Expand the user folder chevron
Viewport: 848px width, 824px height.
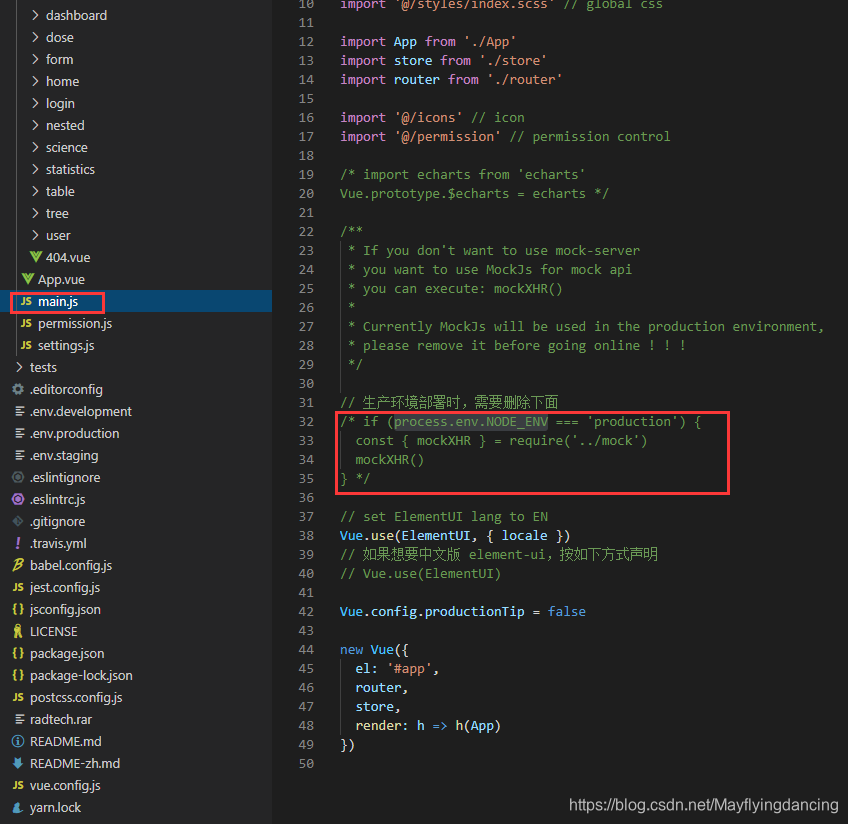tap(35, 235)
